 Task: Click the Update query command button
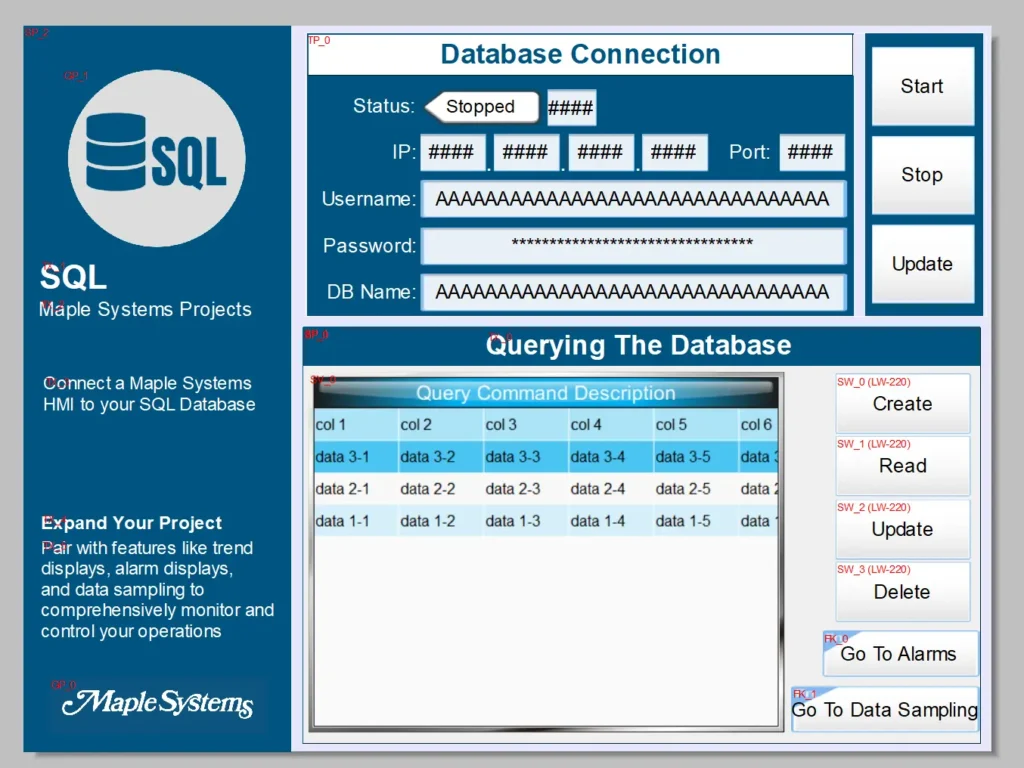(x=902, y=529)
